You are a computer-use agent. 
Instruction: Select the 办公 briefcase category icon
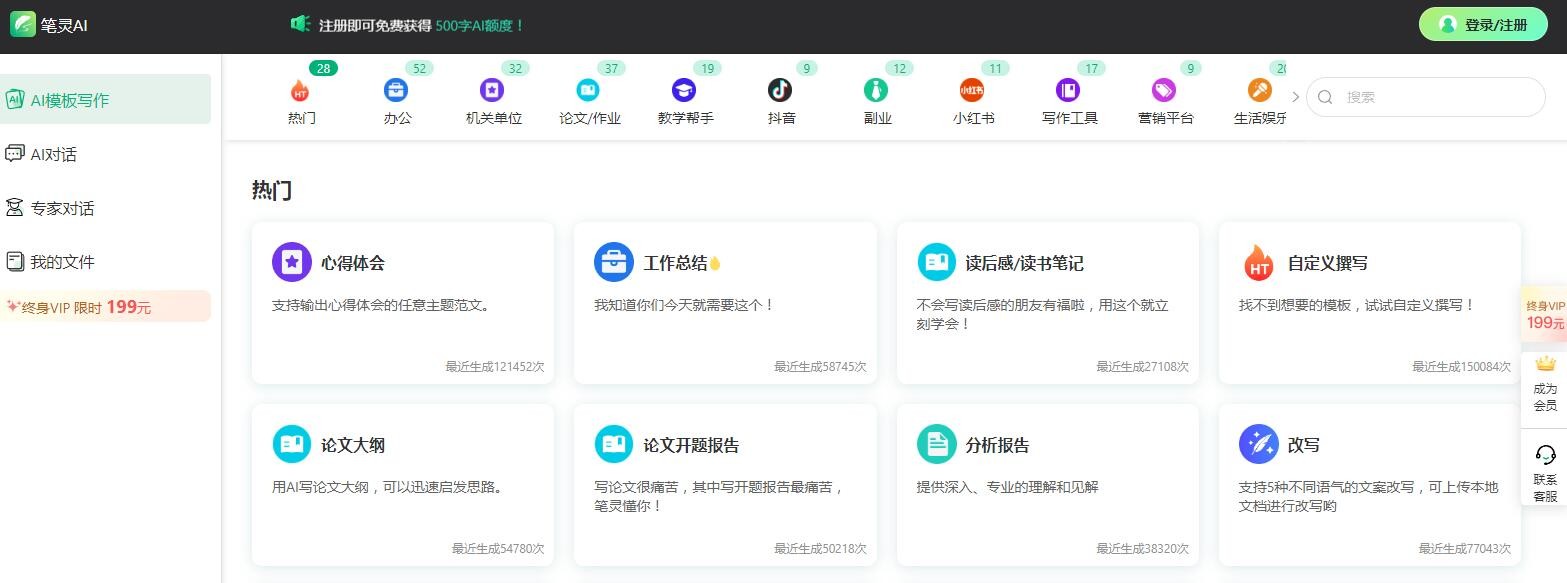396,90
